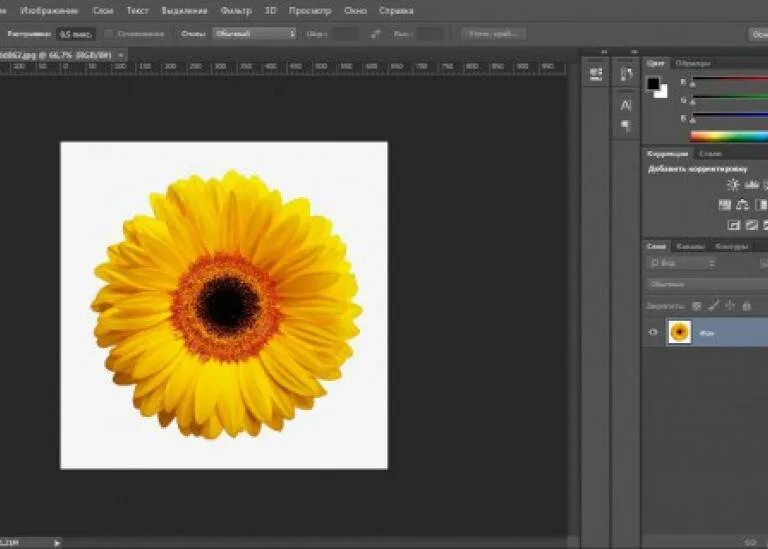Add a Hue/Saturation adjustment icon
The width and height of the screenshot is (768, 549).
click(x=724, y=205)
